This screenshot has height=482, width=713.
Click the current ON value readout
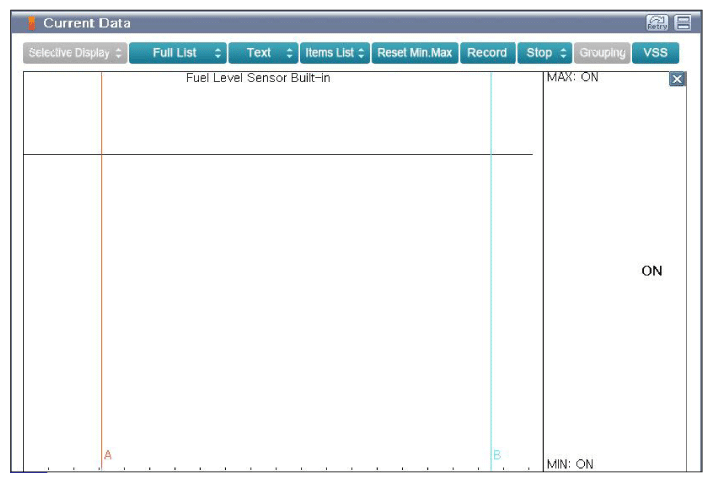tap(652, 271)
